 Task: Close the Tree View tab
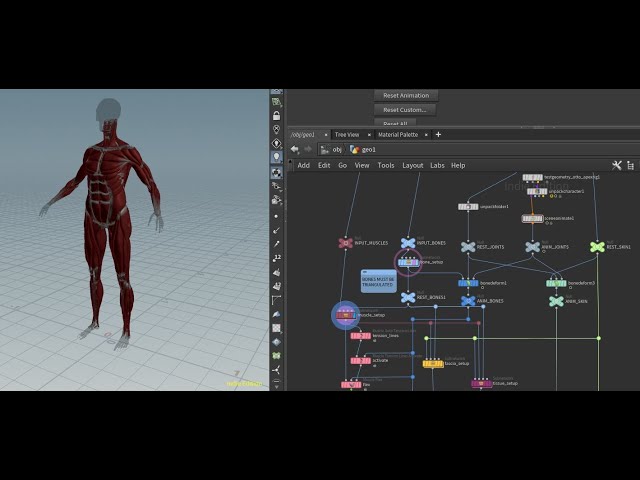coord(369,135)
